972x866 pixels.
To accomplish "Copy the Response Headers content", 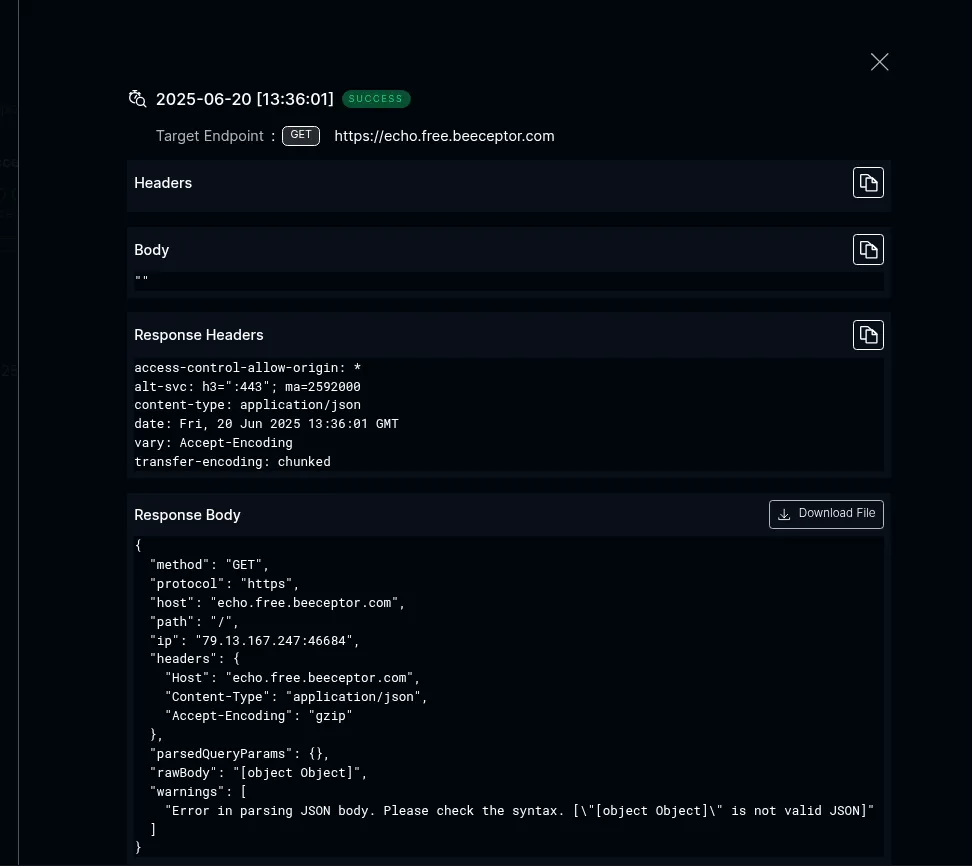I will click(x=867, y=335).
